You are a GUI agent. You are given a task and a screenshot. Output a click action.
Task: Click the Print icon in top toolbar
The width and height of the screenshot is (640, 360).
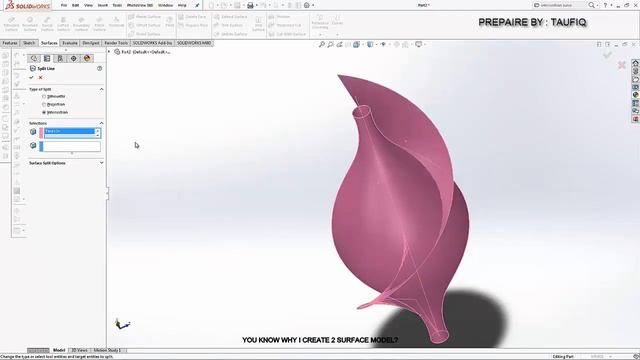[250, 5]
